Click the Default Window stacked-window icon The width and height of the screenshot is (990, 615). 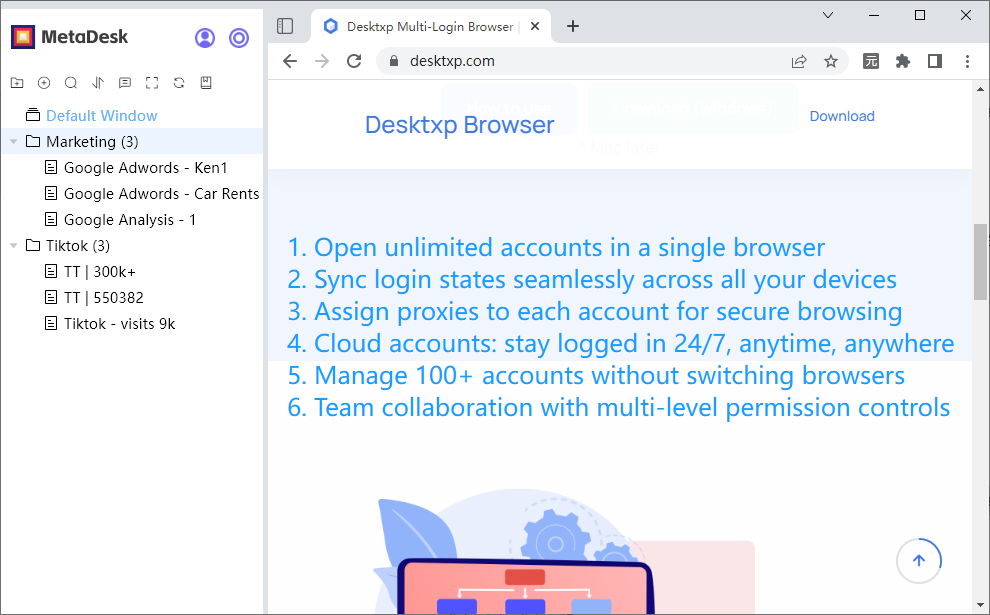pyautogui.click(x=33, y=116)
